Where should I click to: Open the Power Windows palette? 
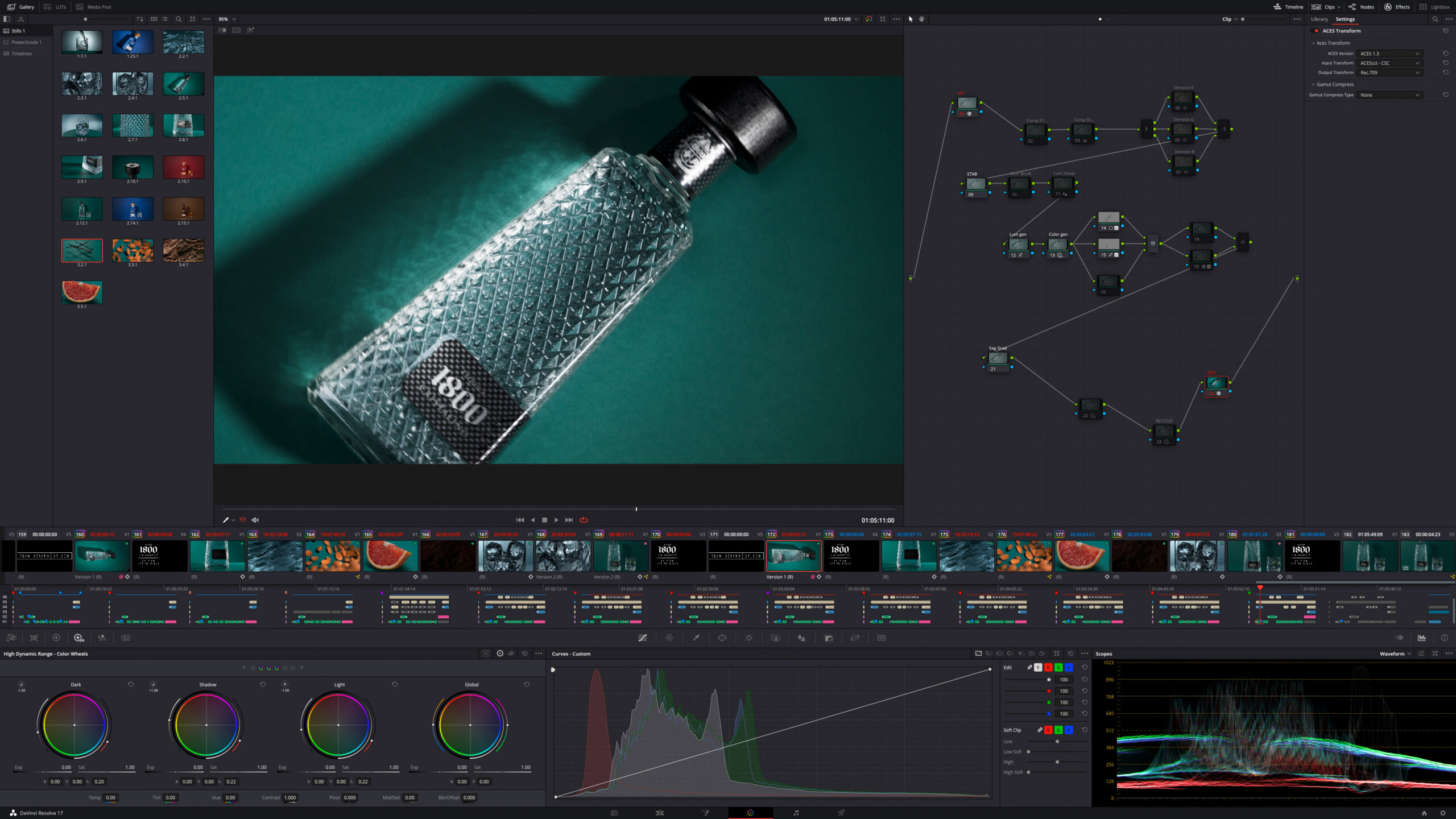(x=722, y=638)
